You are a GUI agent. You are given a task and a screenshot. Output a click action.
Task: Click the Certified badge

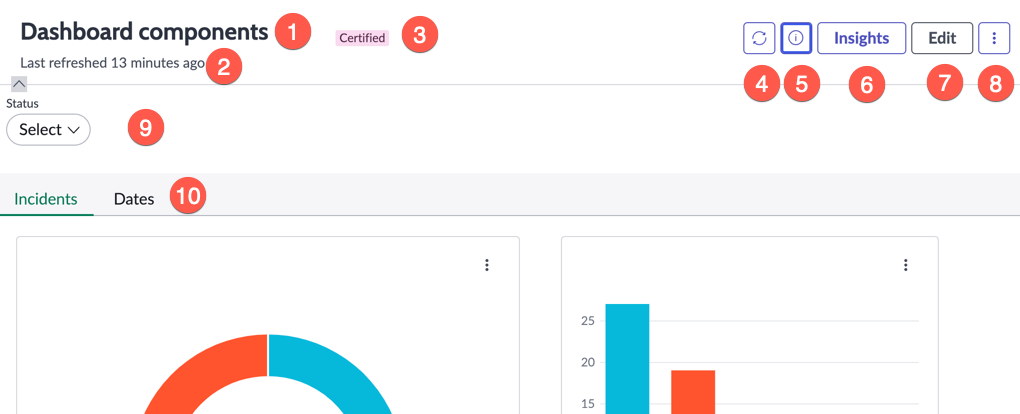[362, 38]
